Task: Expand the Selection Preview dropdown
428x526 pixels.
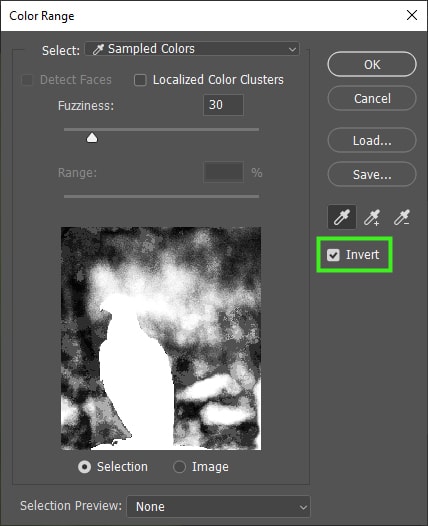Action: pyautogui.click(x=219, y=507)
